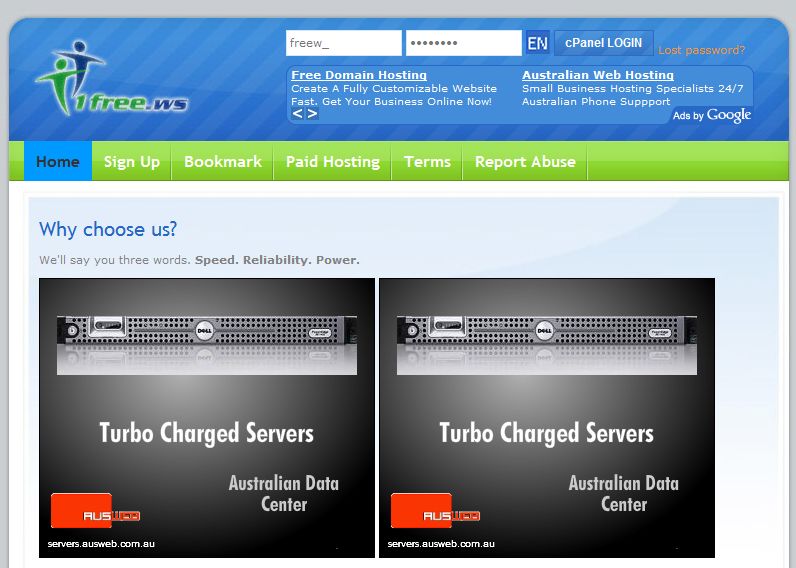Click the 1free.ws logo
The width and height of the screenshot is (796, 568).
[x=112, y=78]
